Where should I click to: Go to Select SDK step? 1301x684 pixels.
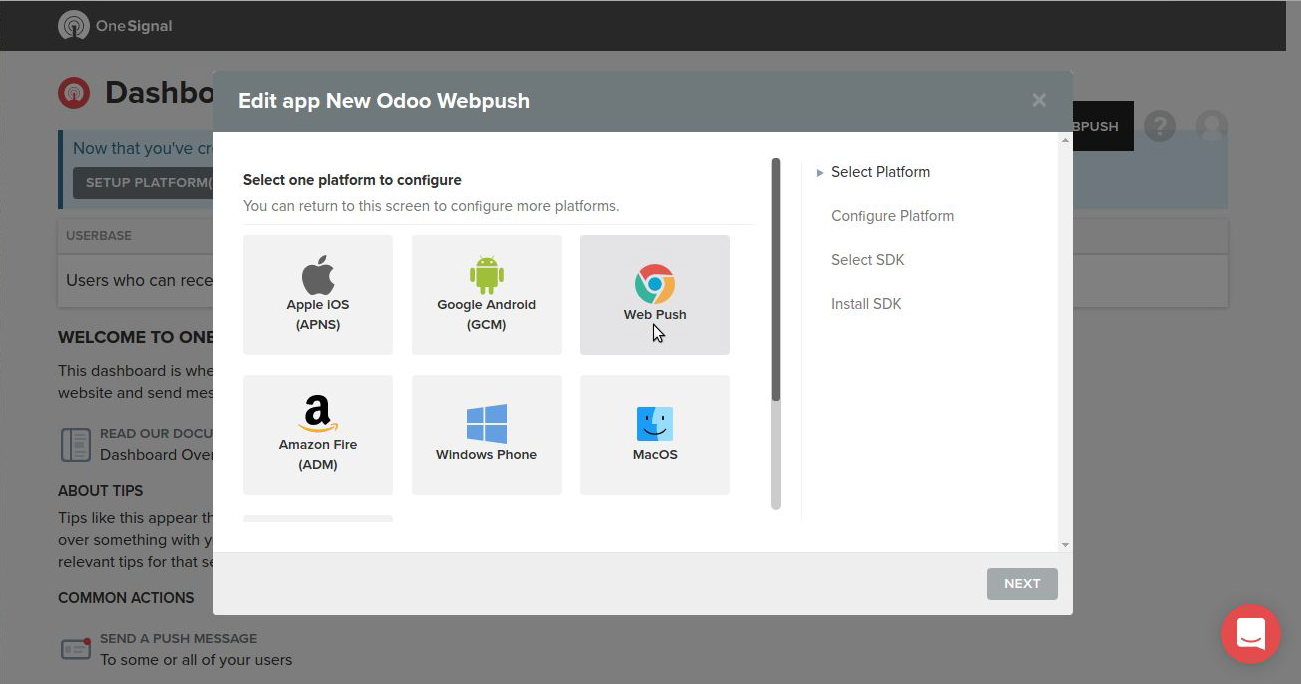(x=867, y=260)
